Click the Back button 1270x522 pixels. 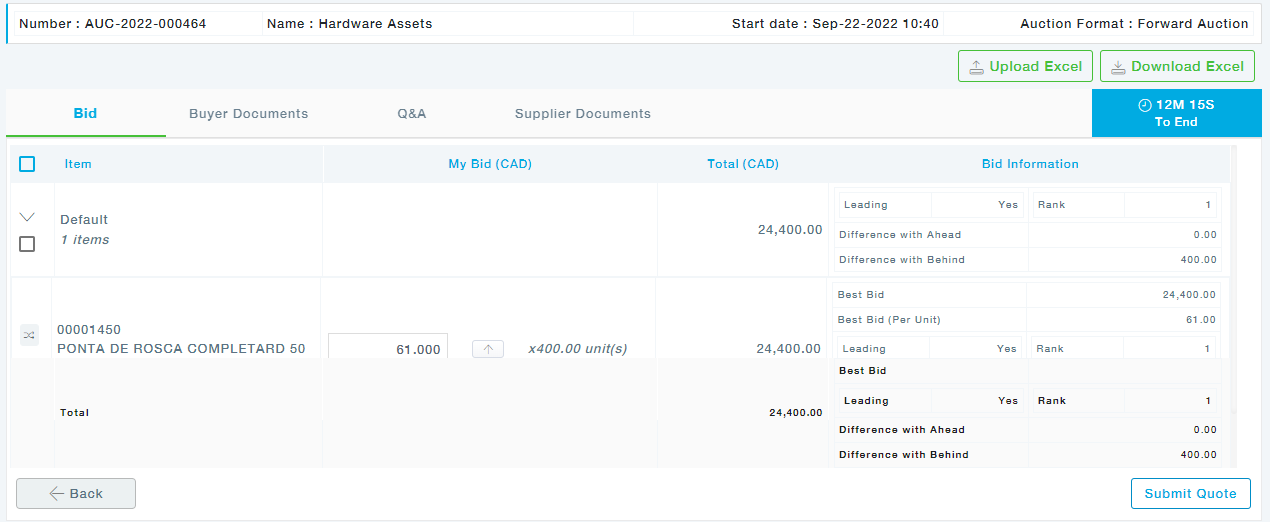click(76, 493)
